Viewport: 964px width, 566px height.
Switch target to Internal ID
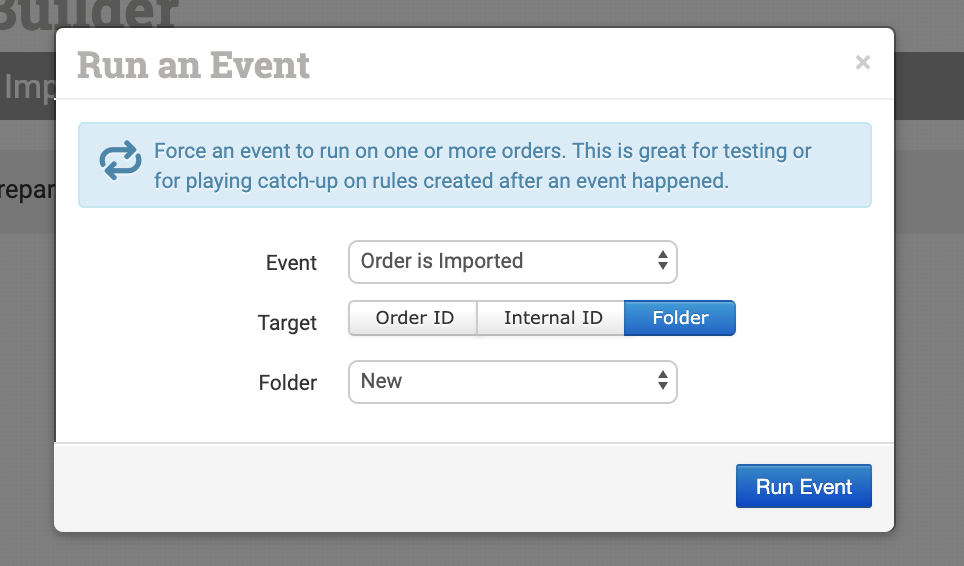(x=552, y=319)
